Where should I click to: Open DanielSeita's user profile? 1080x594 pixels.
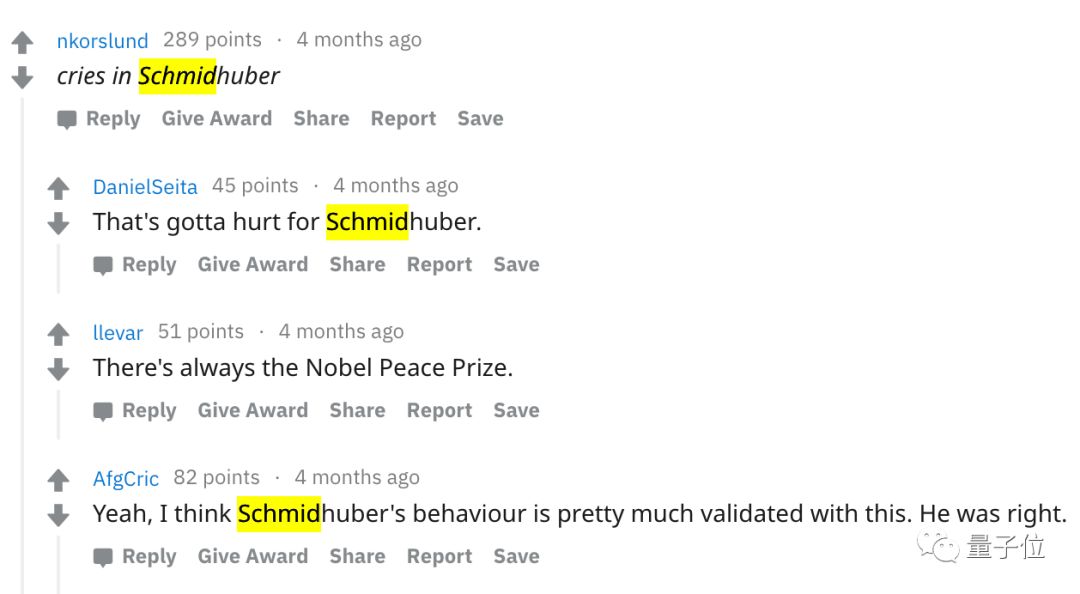point(145,187)
